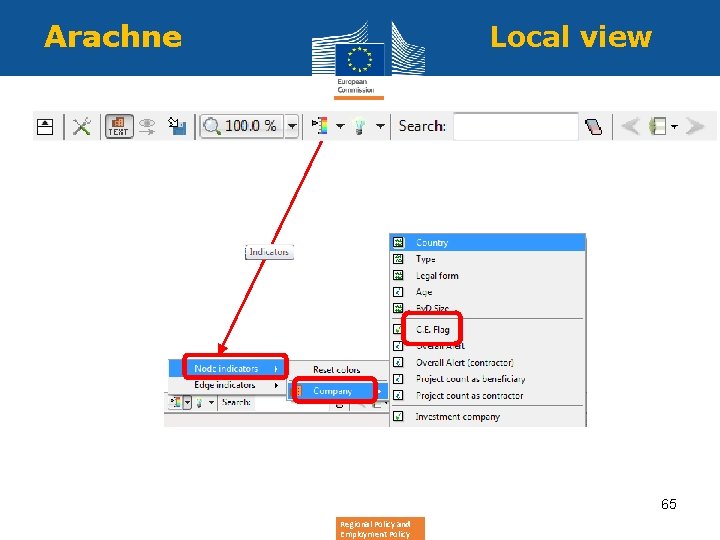Toggle the TEXT labels button
Viewport: 720px width, 540px height.
coord(119,126)
